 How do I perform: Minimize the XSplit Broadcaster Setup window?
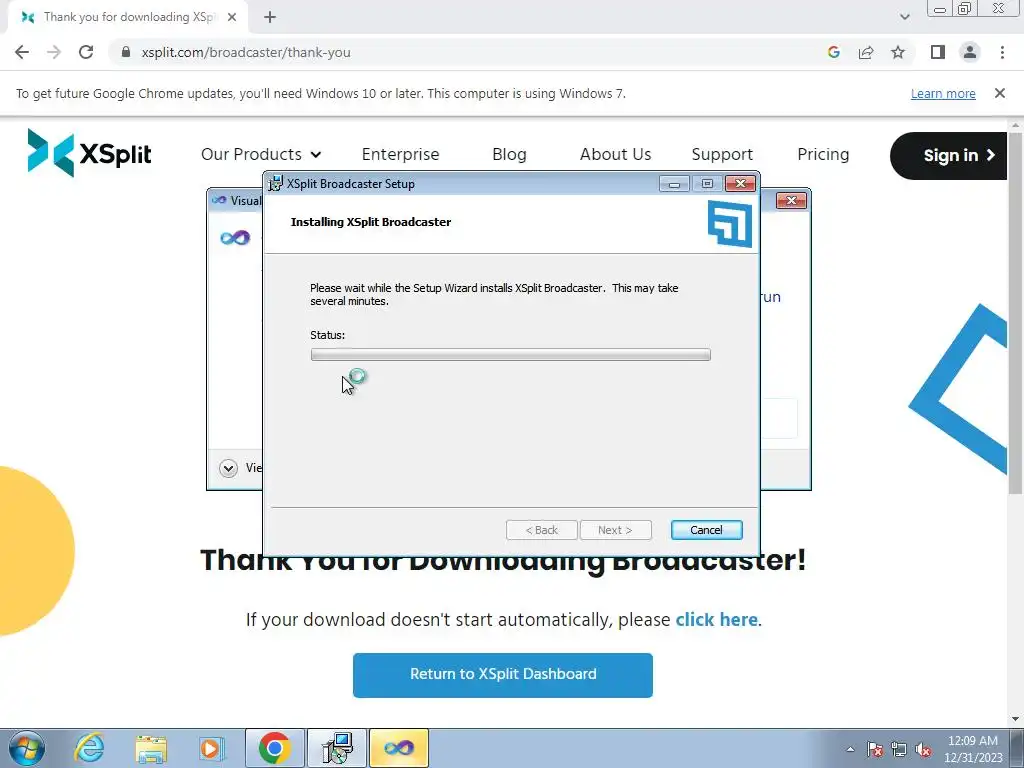674,184
